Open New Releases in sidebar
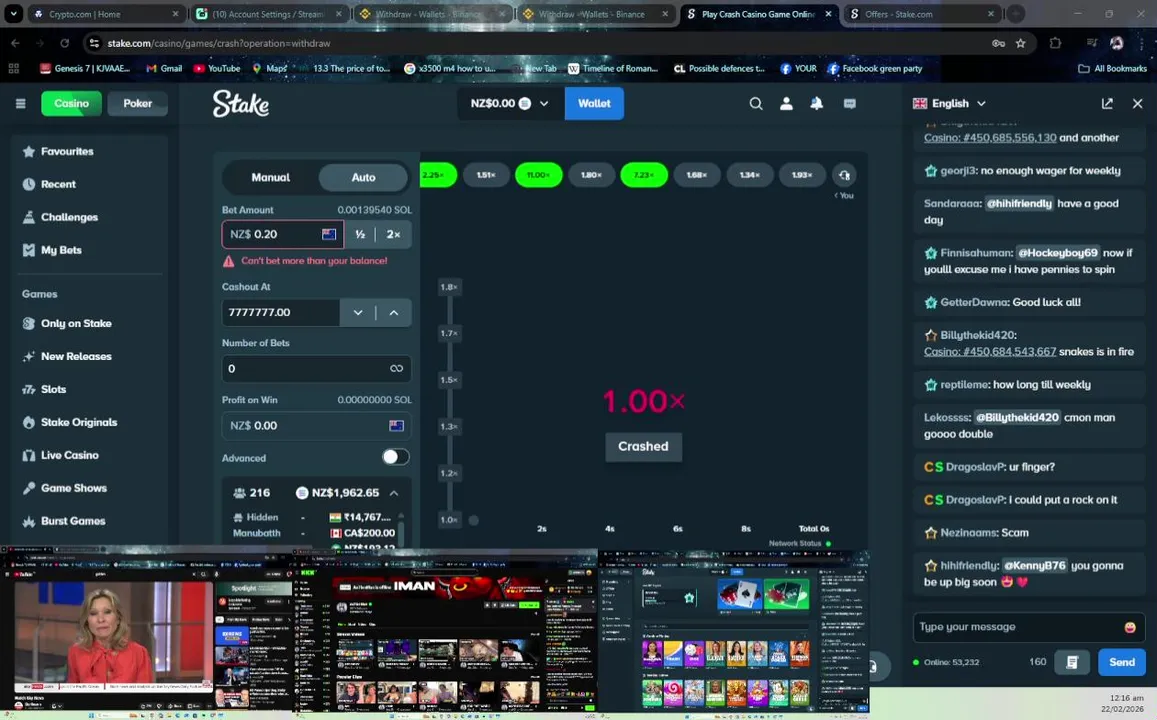 (x=75, y=356)
